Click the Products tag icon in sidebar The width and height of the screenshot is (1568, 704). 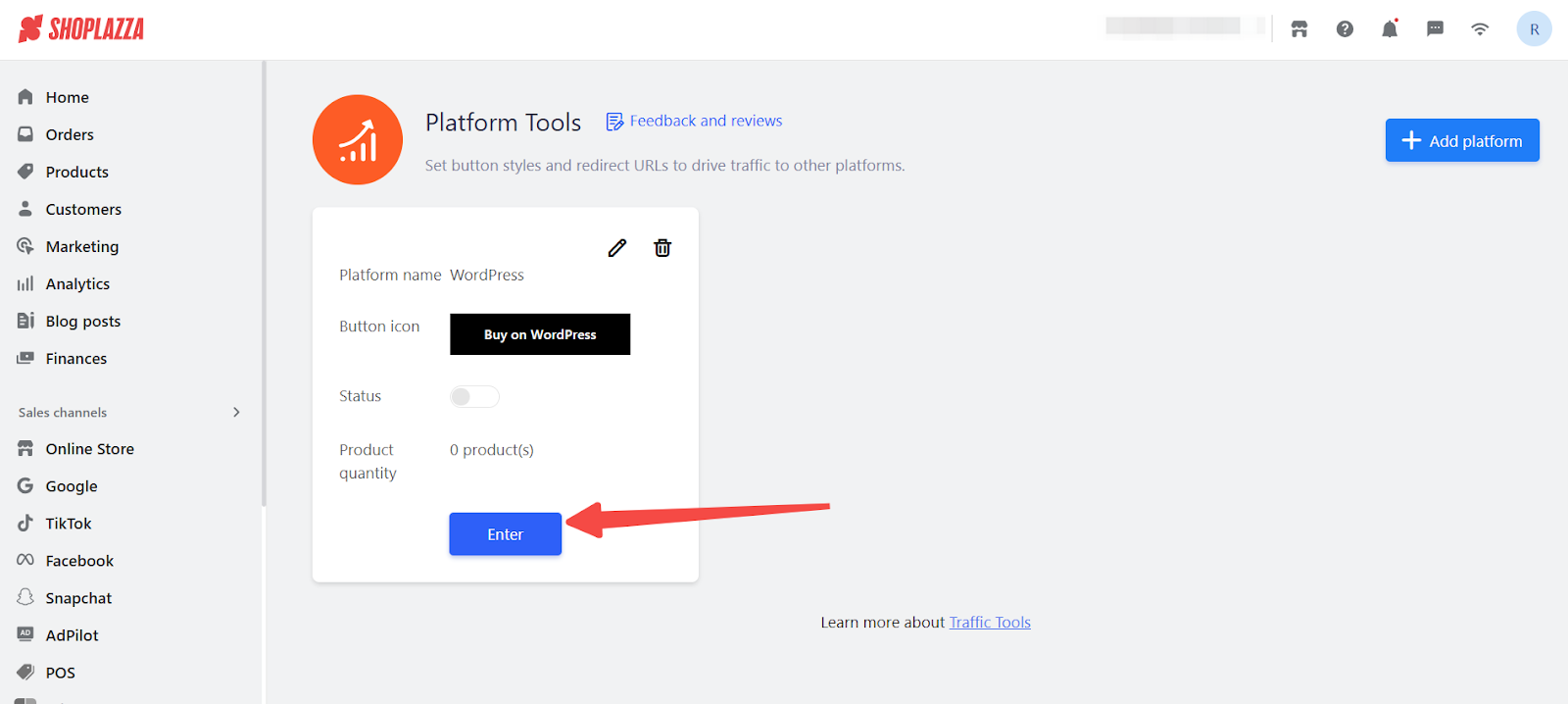point(25,172)
